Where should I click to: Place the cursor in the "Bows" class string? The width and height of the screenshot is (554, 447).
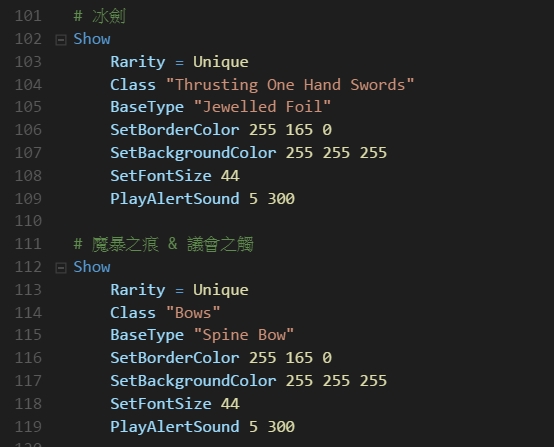193,313
